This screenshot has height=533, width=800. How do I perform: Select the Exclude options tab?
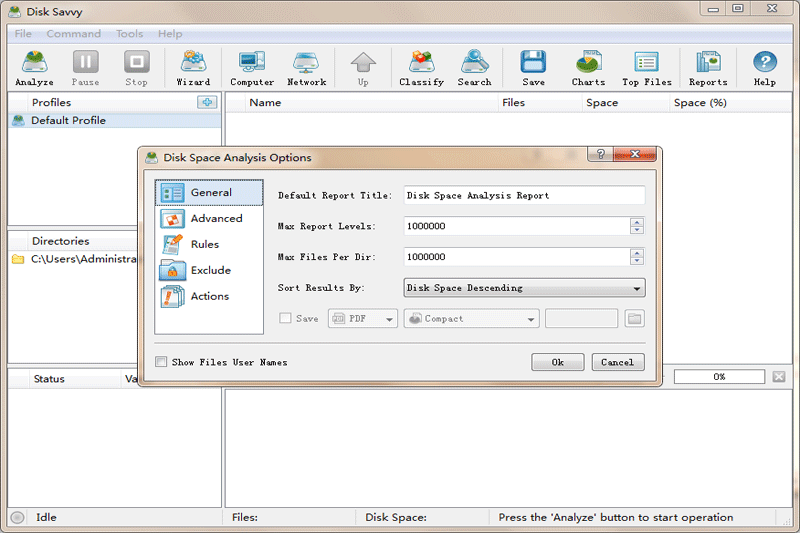pyautogui.click(x=209, y=270)
